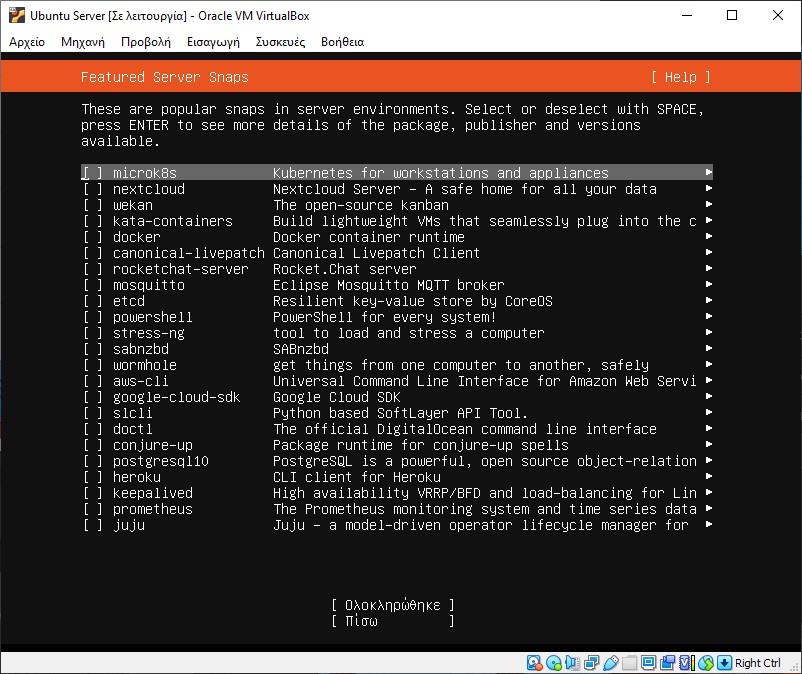This screenshot has height=674, width=802.
Task: Click 'Rocket.Chat server' description text
Action: (x=345, y=269)
